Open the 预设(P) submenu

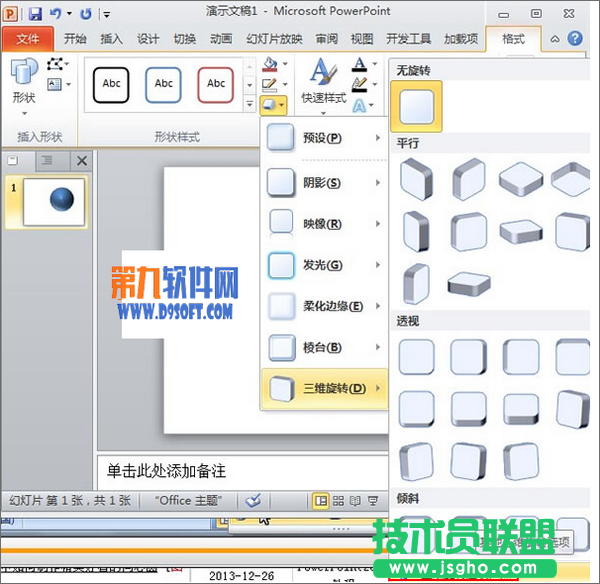324,137
